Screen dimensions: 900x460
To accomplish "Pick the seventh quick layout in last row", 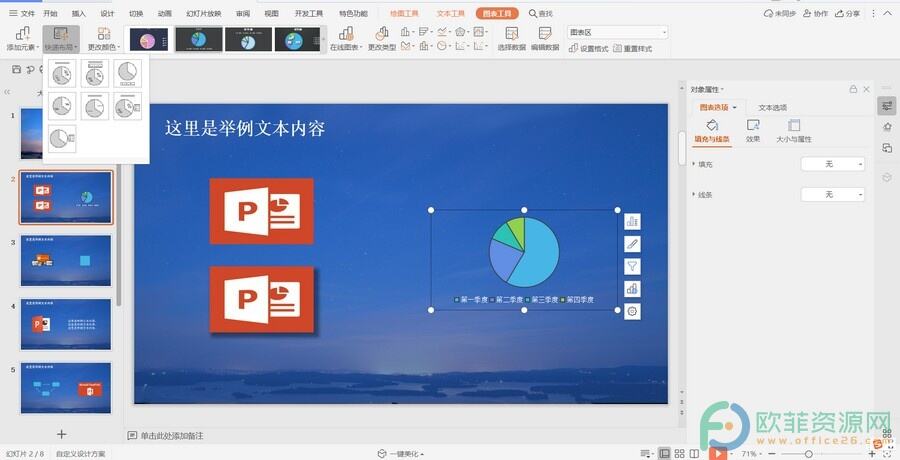I will click(x=62, y=138).
